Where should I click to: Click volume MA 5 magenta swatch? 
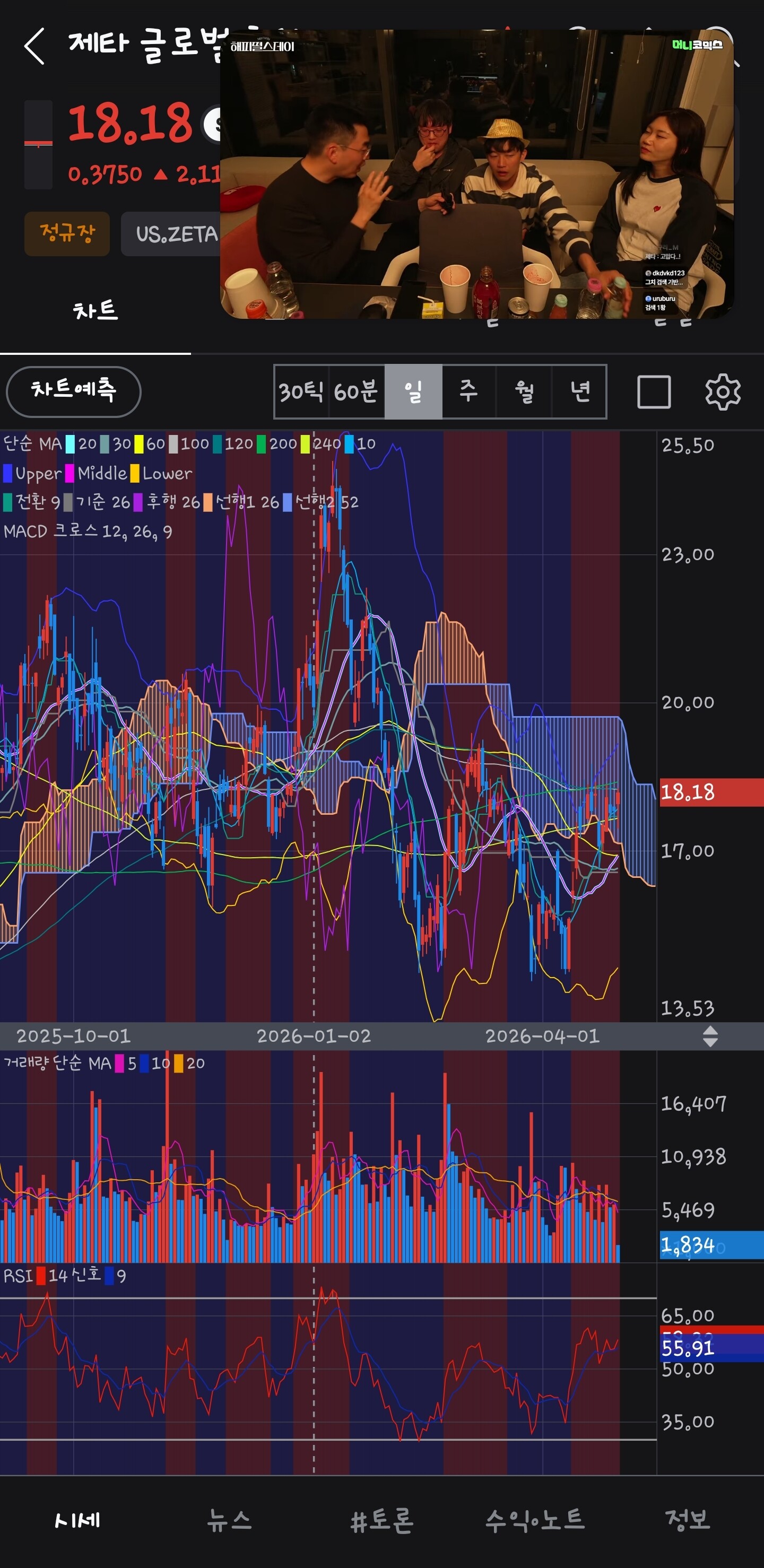coord(120,1064)
